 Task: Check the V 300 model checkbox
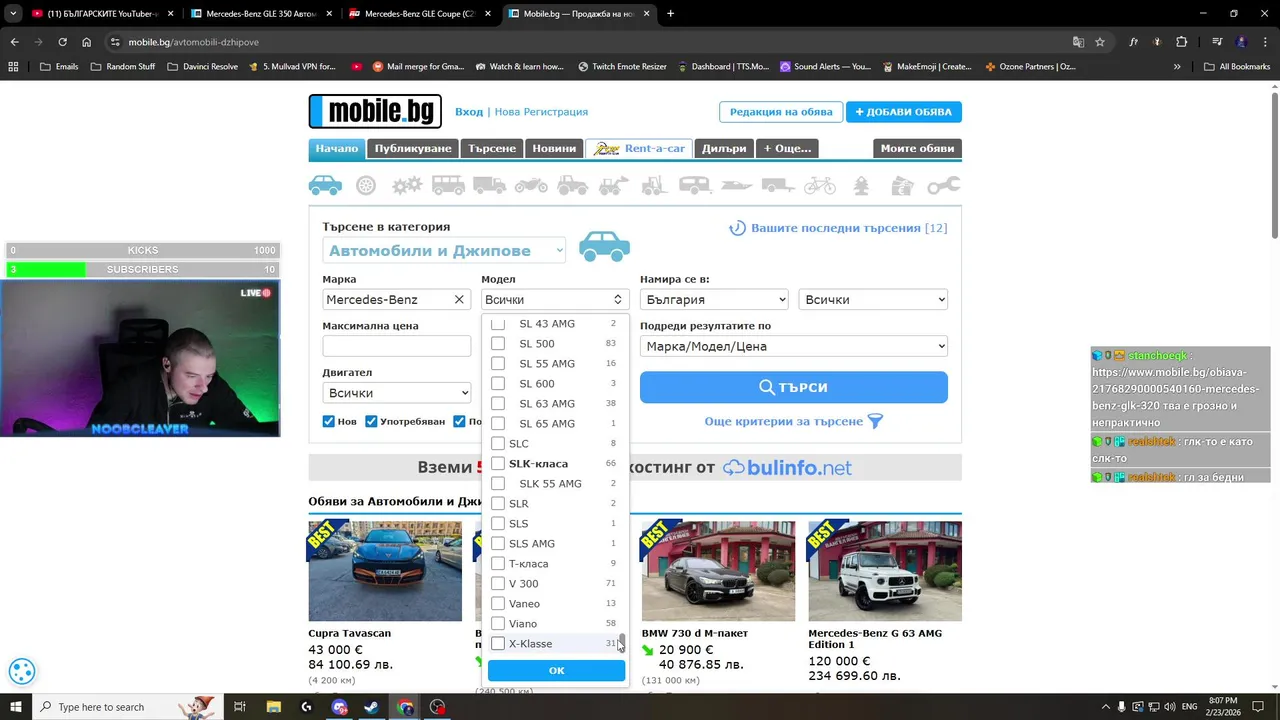(498, 583)
